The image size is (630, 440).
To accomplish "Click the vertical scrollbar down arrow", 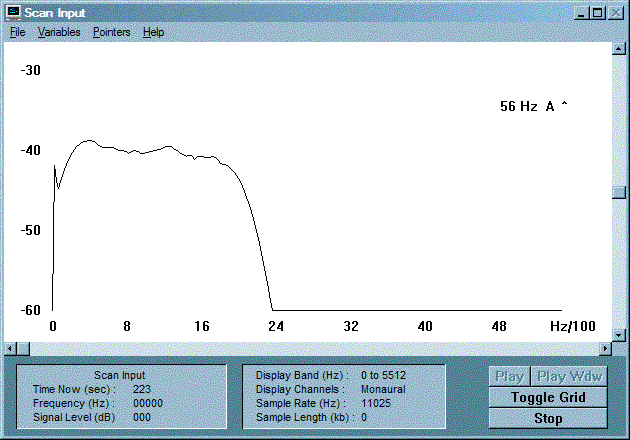I will click(x=619, y=334).
